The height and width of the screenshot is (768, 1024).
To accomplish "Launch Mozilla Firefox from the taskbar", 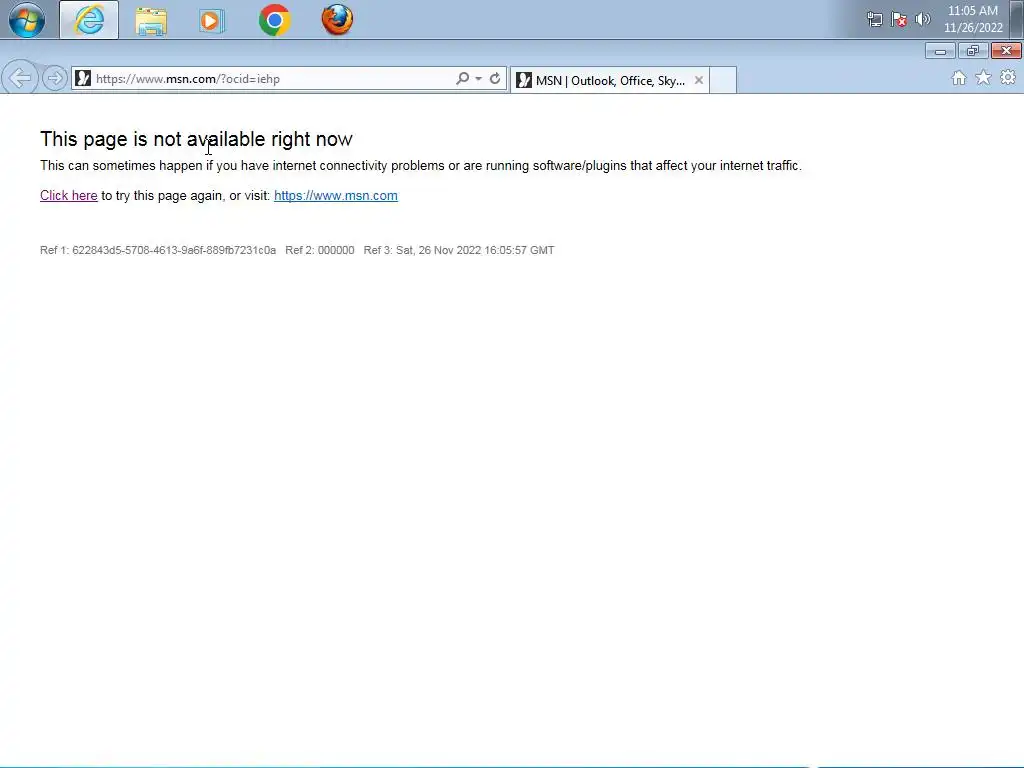I will coord(337,20).
